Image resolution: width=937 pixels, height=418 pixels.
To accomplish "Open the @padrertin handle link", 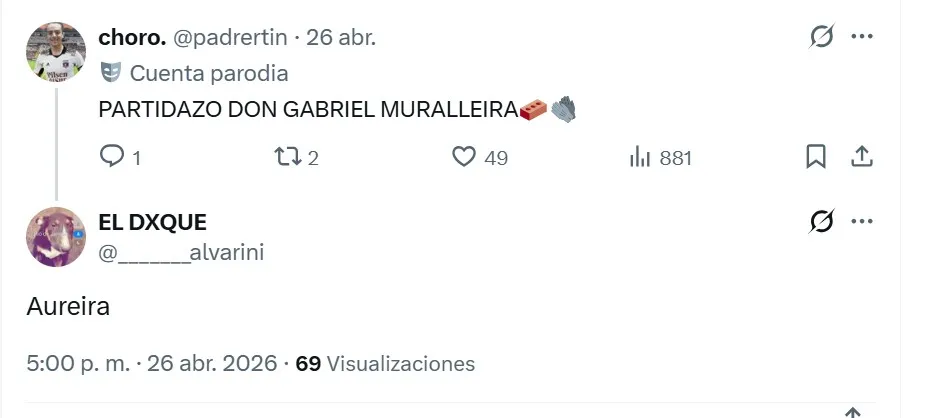I will coord(230,38).
